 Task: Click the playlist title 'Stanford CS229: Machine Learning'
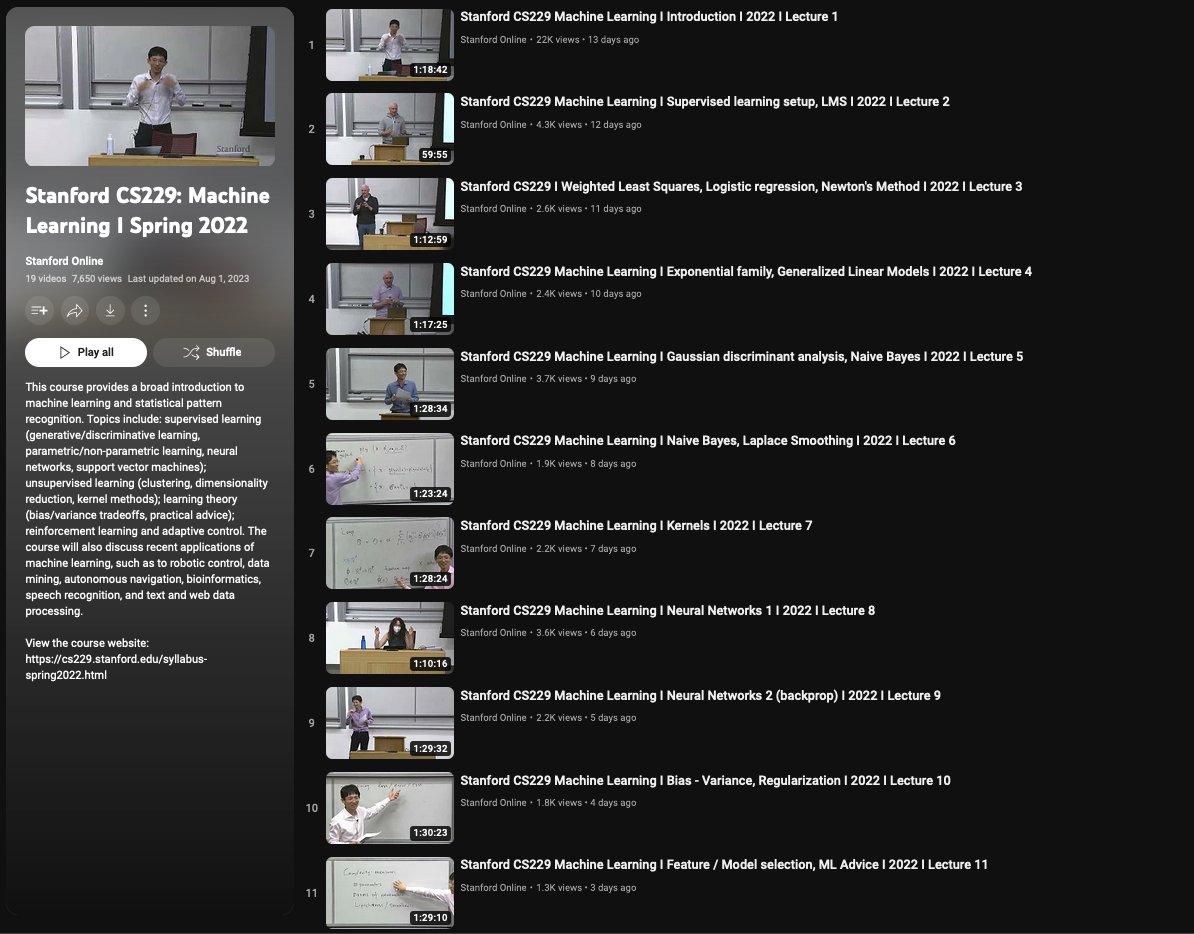point(147,211)
